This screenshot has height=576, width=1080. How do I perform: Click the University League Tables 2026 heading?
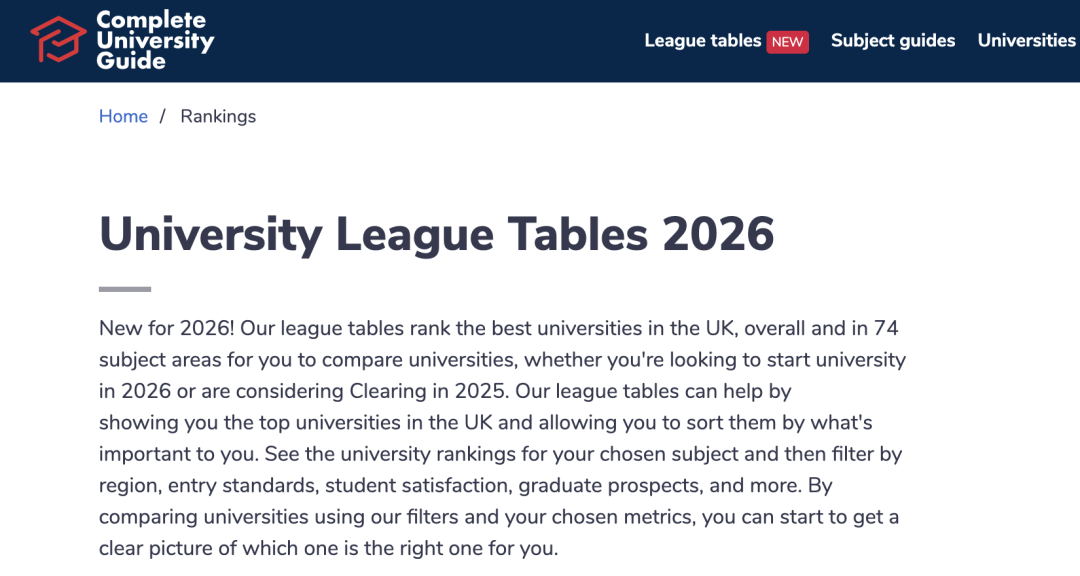click(436, 234)
